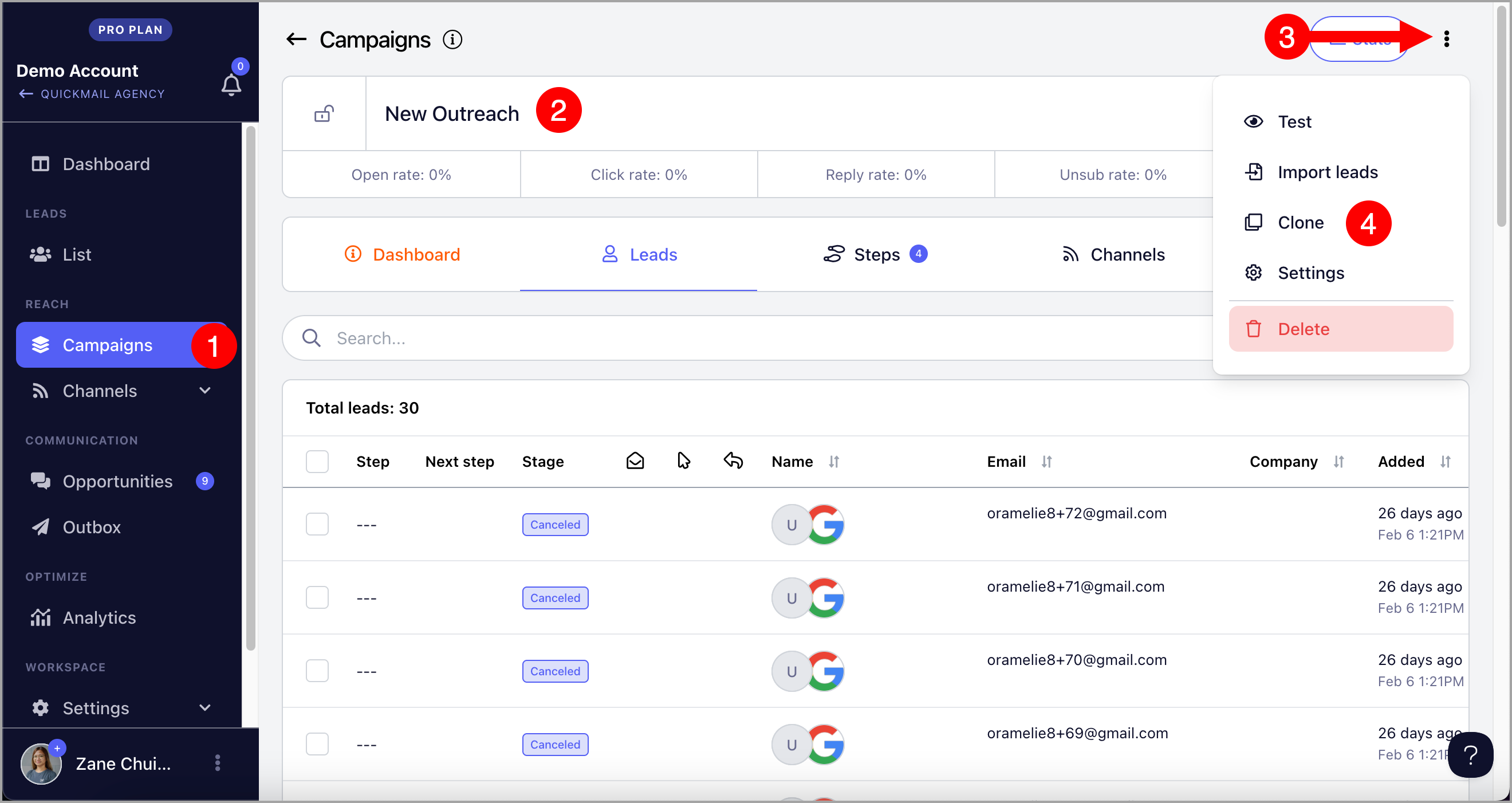
Task: Open the Campaigns info icon
Action: [452, 40]
